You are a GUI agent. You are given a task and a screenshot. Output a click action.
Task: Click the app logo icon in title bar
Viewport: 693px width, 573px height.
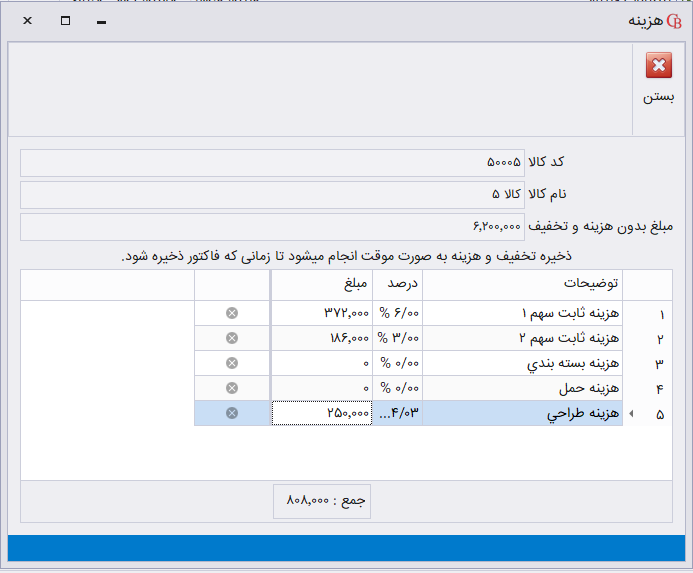(x=672, y=21)
